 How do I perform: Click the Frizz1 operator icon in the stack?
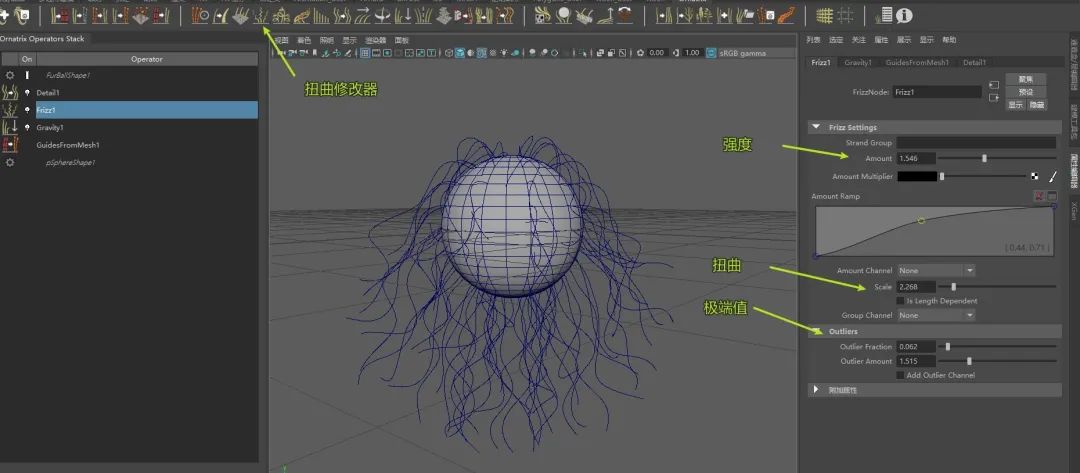pyautogui.click(x=11, y=110)
